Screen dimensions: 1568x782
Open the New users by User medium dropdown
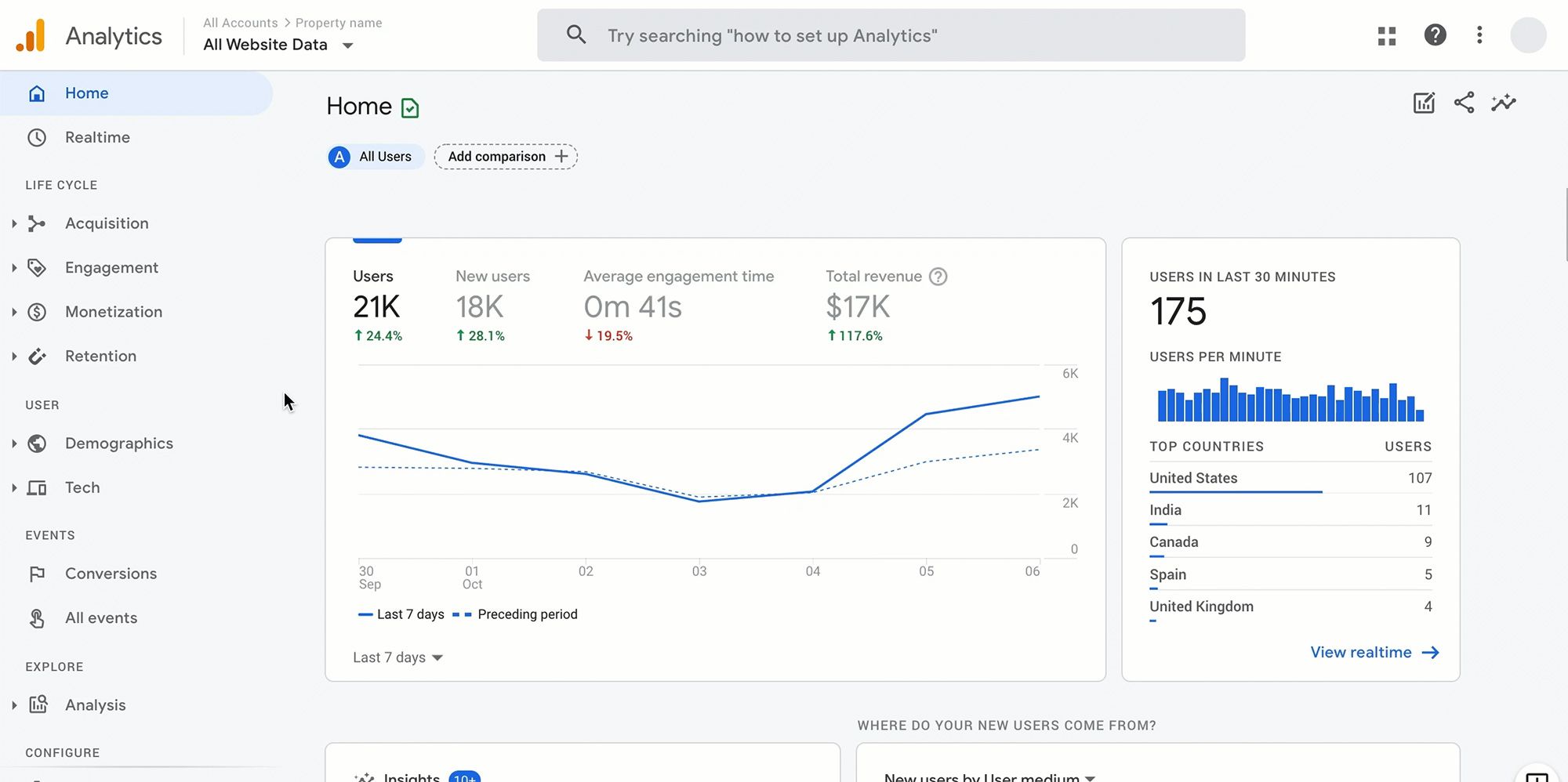pyautogui.click(x=989, y=777)
